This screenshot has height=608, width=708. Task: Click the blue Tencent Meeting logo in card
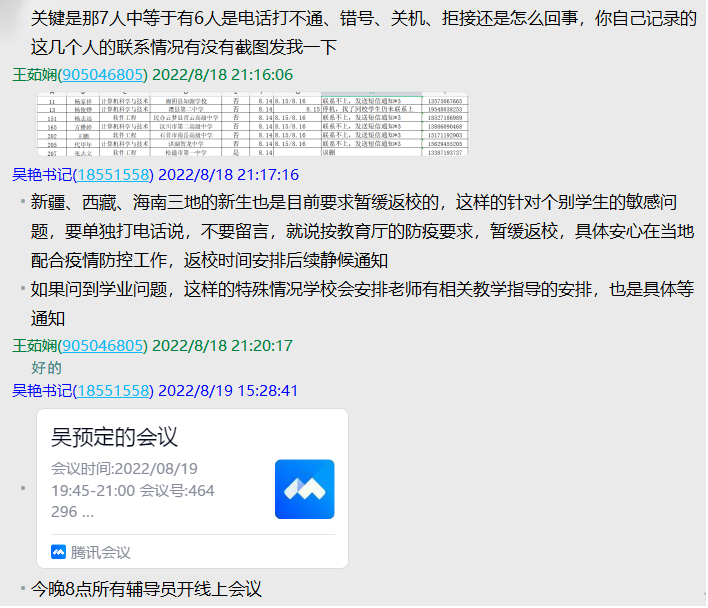click(304, 489)
